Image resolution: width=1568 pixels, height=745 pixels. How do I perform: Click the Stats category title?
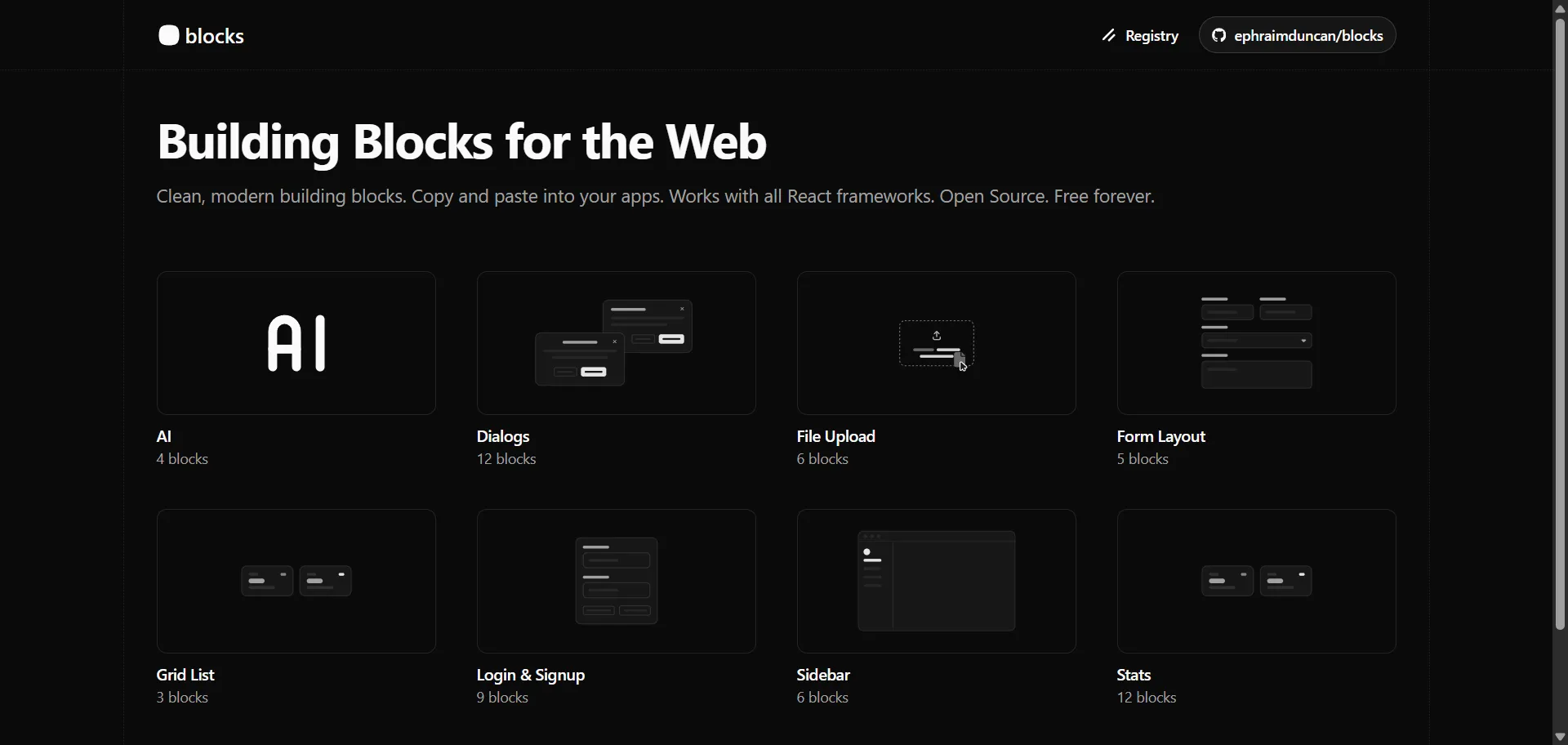click(1134, 676)
